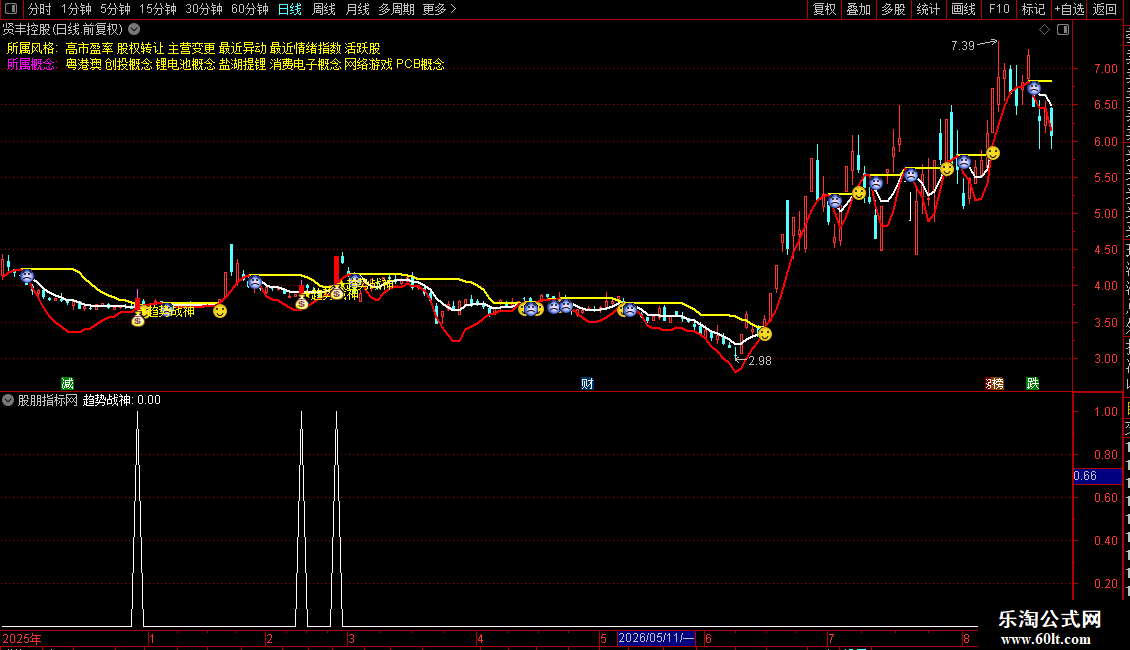Click 返回 to go back

pos(1104,9)
